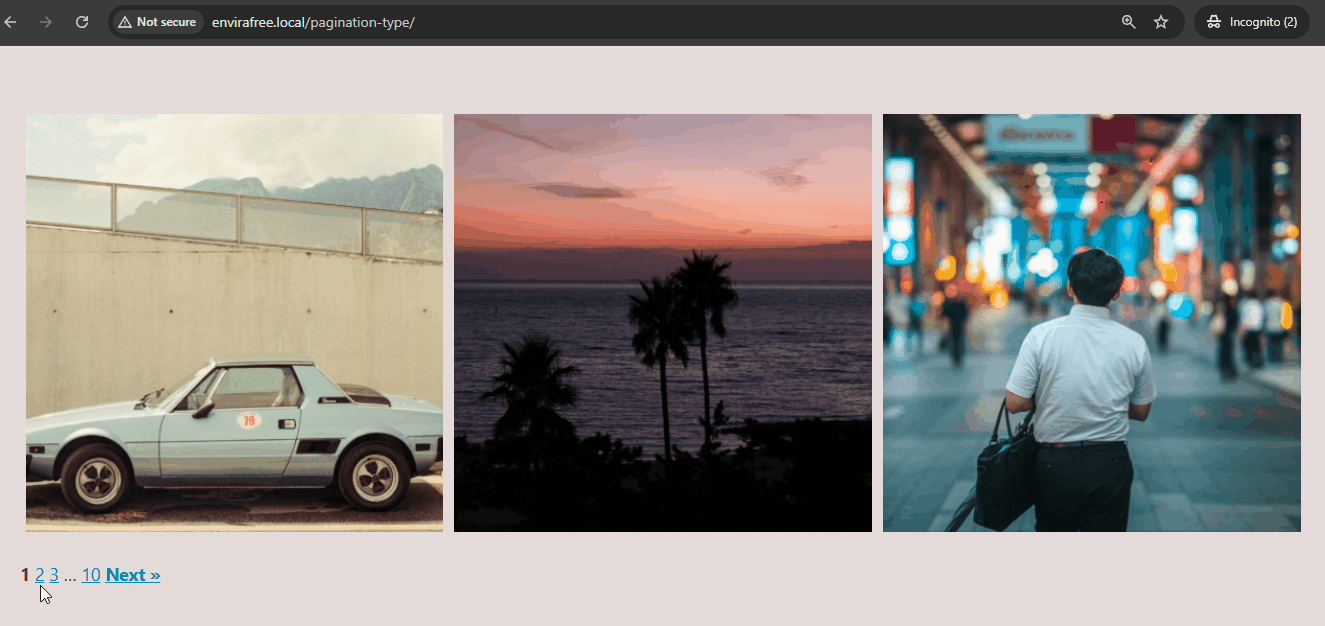1325x626 pixels.
Task: Bookmark this page with the star icon
Action: coord(1161,21)
